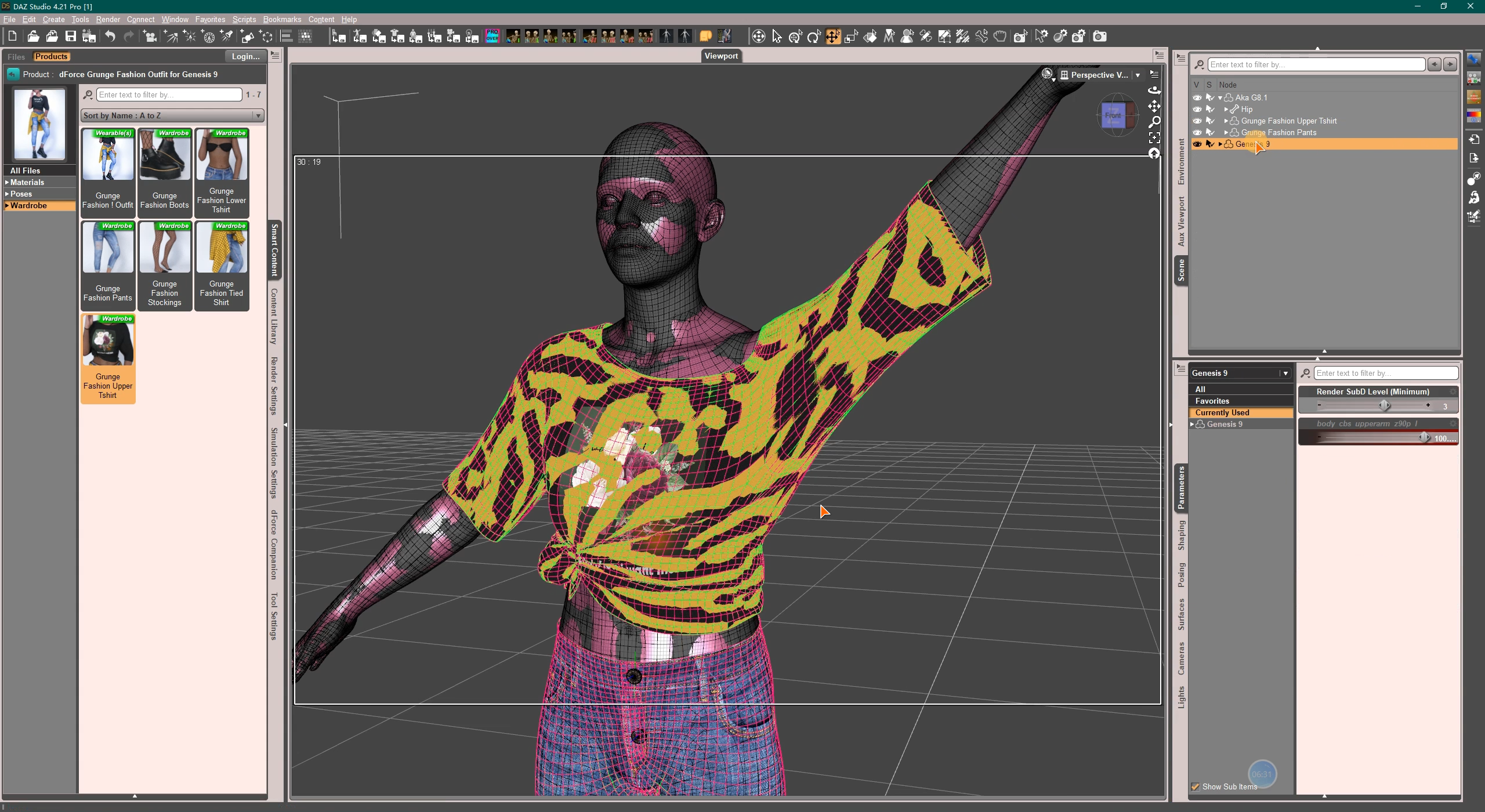The image size is (1485, 812).
Task: Click the New Scene file icon
Action: pos(12,37)
